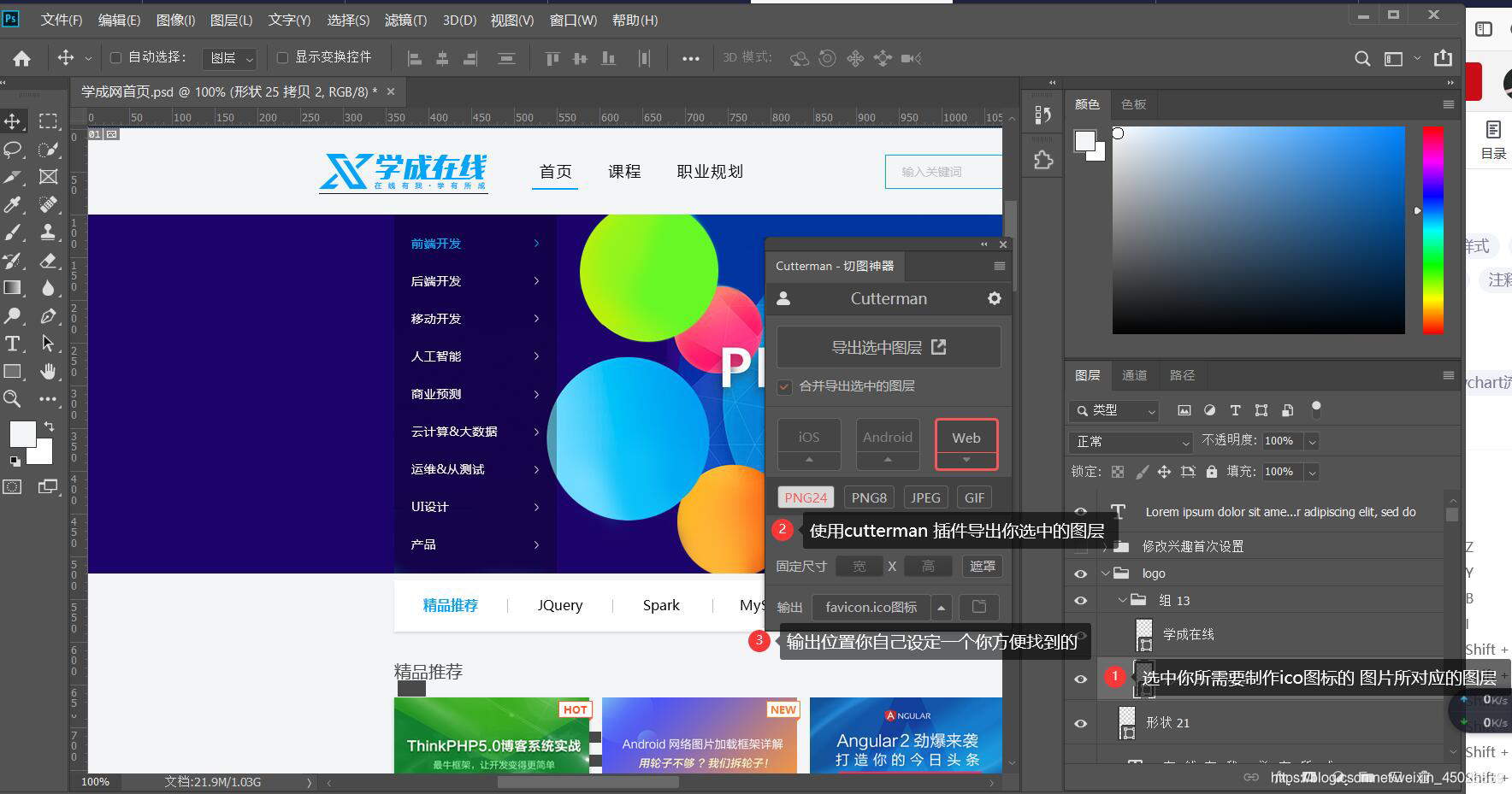Choose the PNG8 format button
1512x794 pixels.
[x=869, y=497]
